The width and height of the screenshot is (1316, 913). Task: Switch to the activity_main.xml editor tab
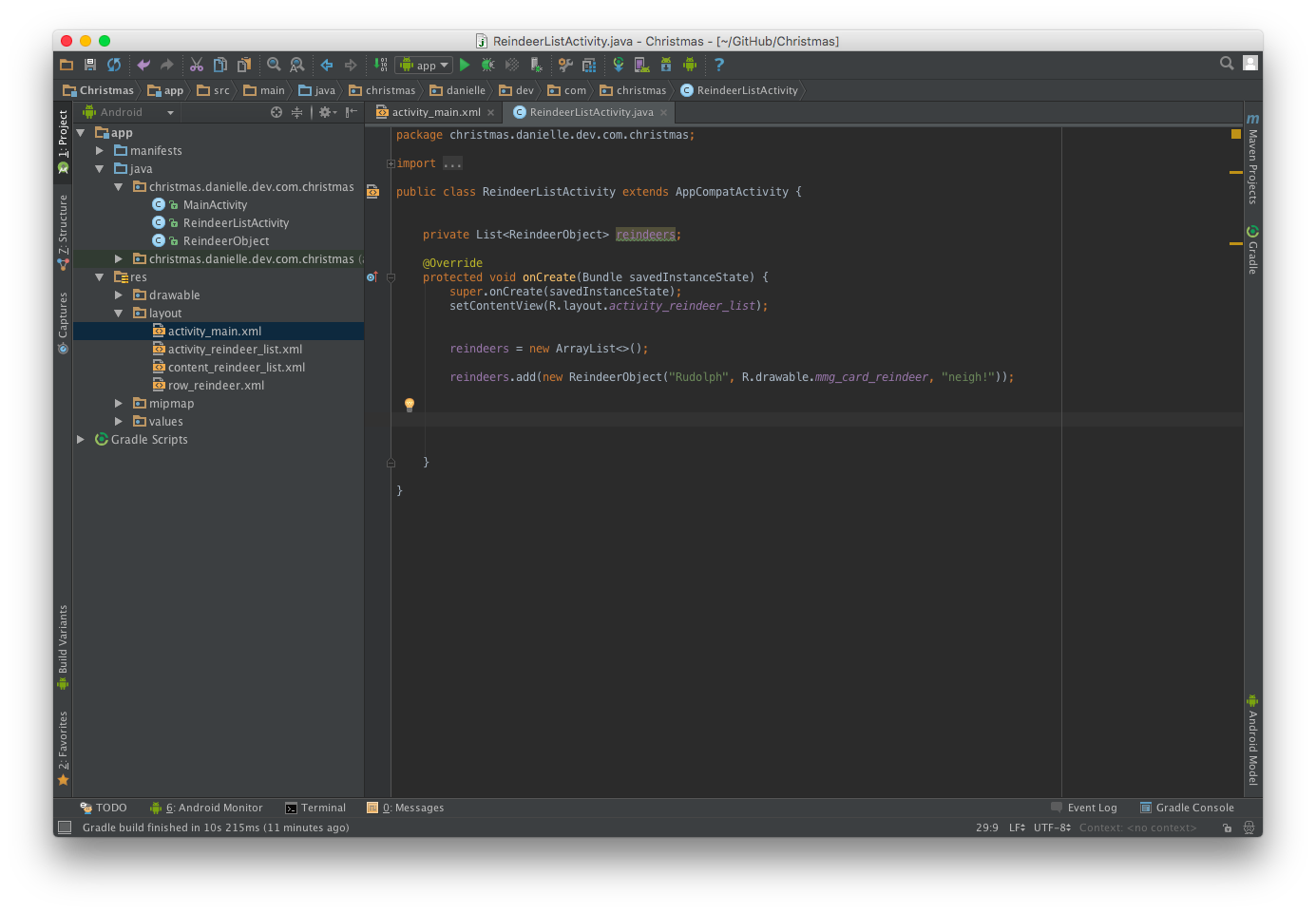point(435,112)
